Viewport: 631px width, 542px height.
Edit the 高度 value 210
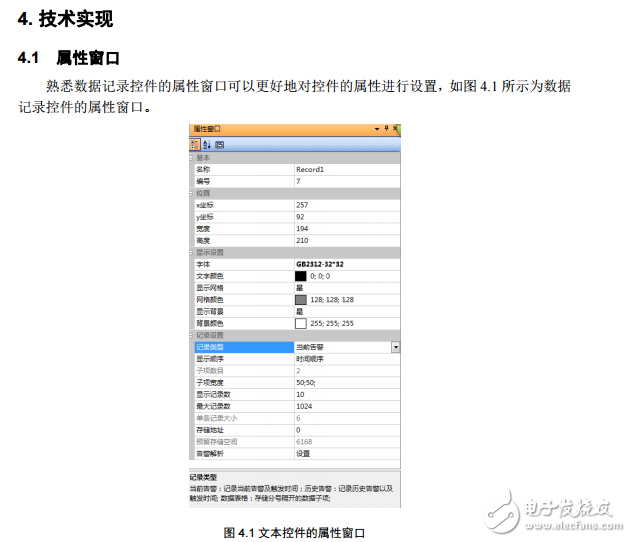(x=302, y=241)
